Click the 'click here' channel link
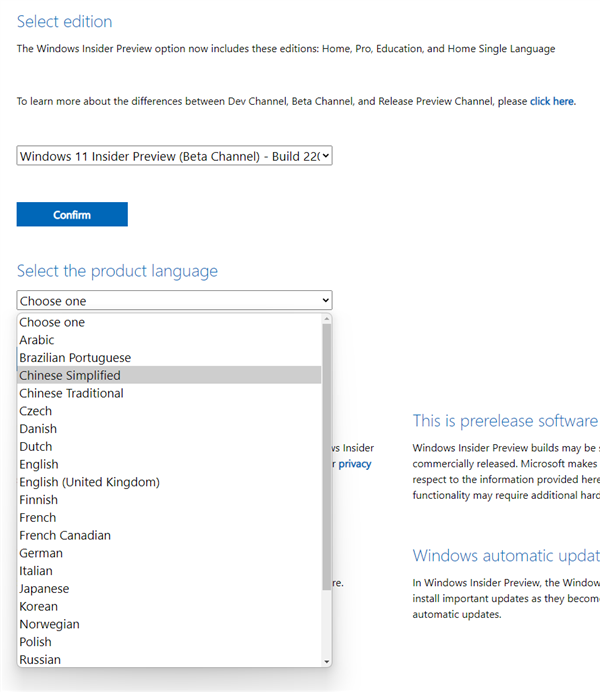 [x=552, y=101]
